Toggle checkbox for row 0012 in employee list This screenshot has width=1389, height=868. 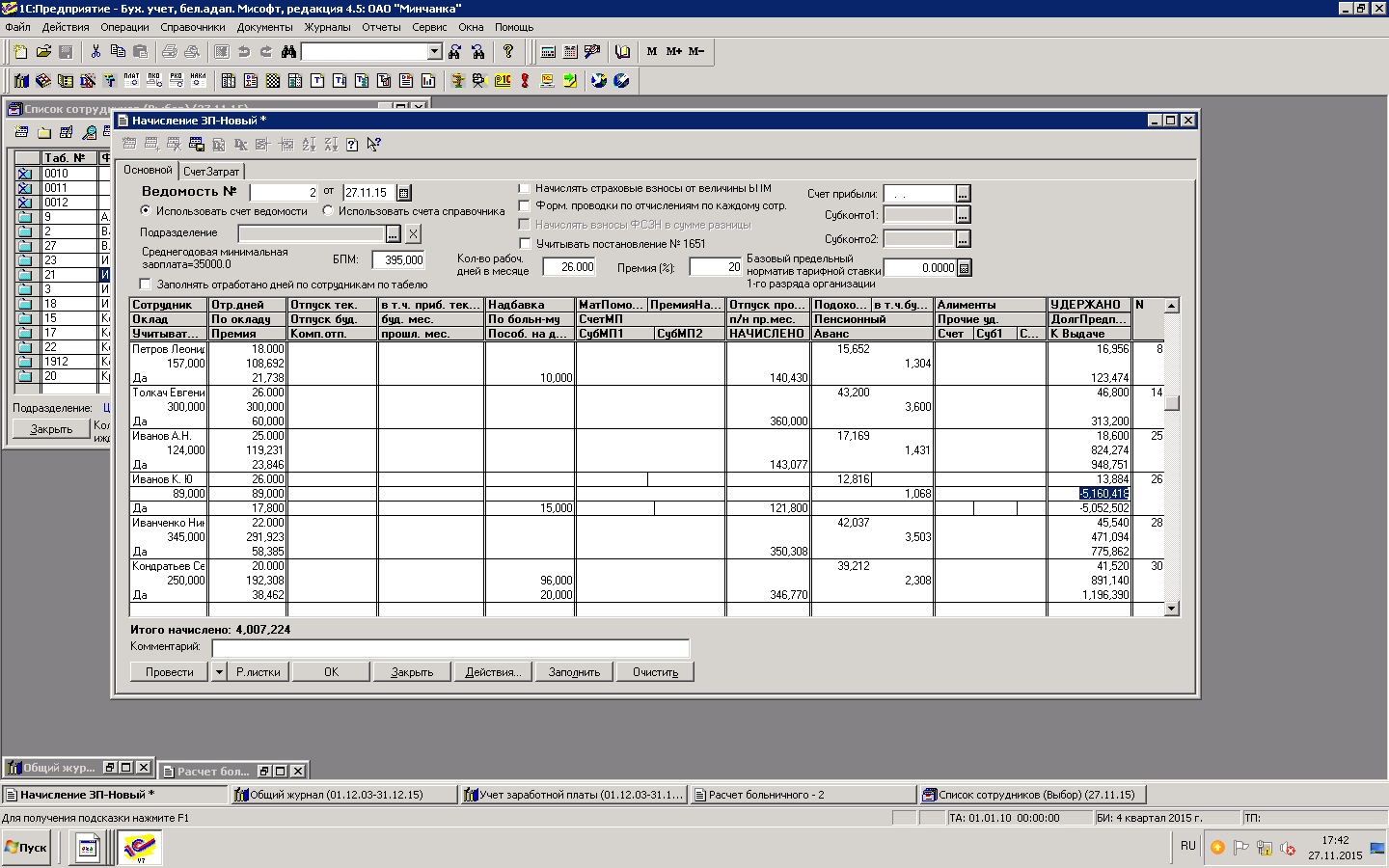click(25, 203)
